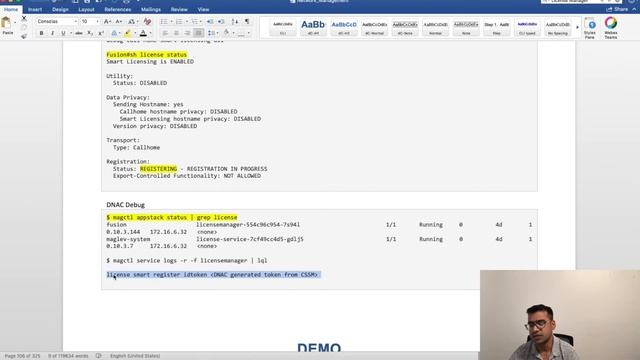
Task: Click the Paste clipboard icon
Action: pos(7,23)
